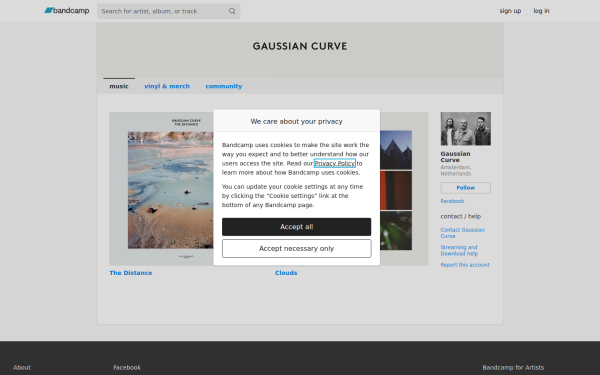Switch to the vinyl & merch tab

point(167,86)
